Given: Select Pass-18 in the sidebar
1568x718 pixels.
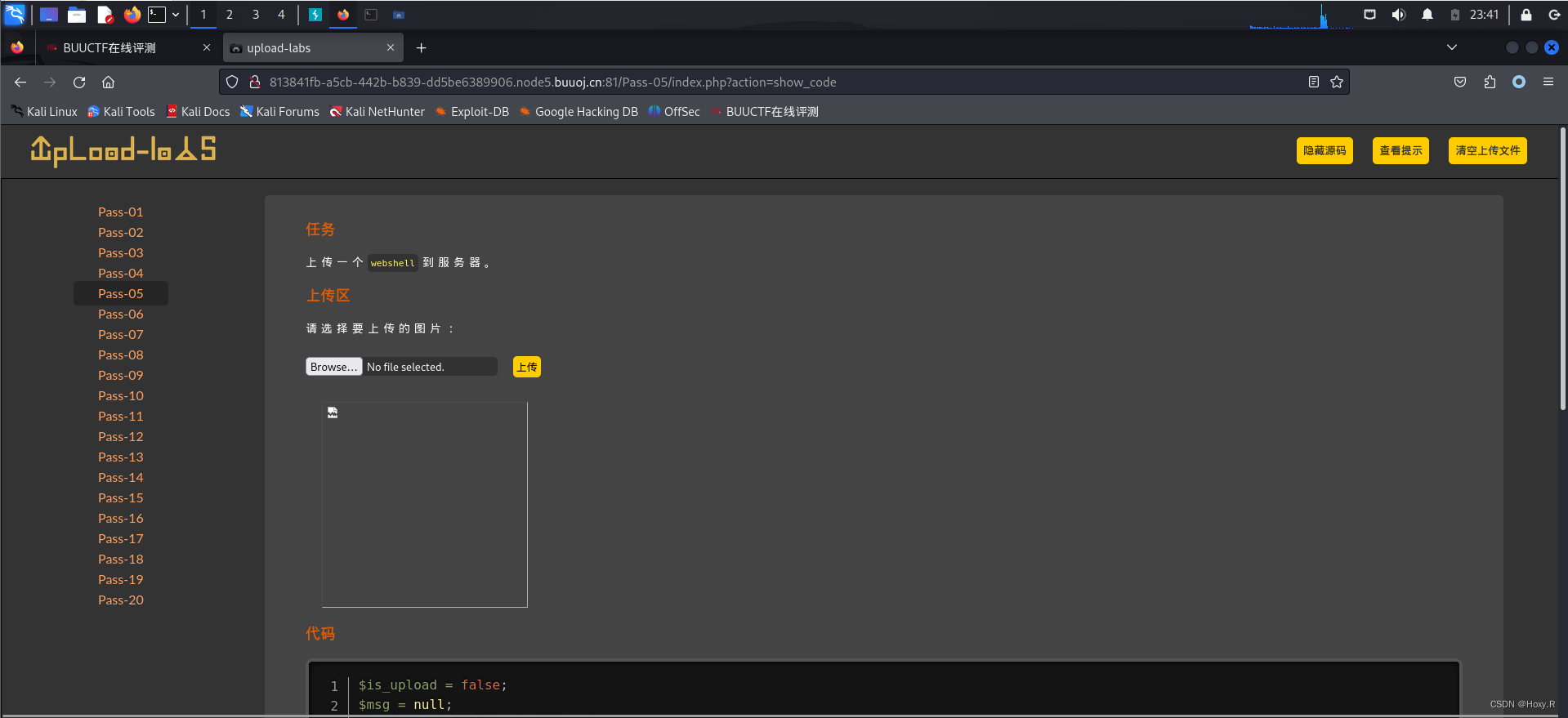Looking at the screenshot, I should [121, 559].
